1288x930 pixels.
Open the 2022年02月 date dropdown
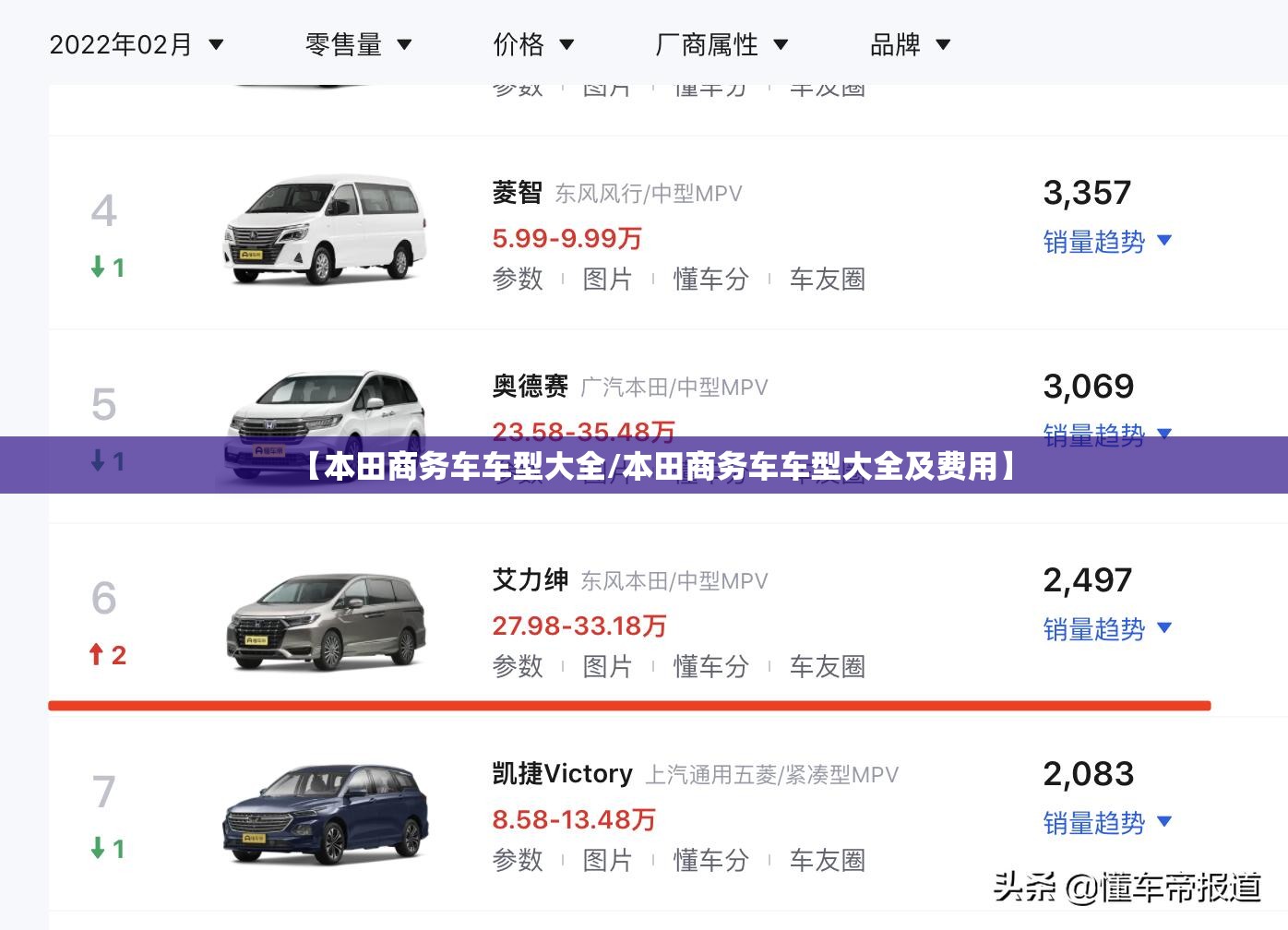coord(136,44)
